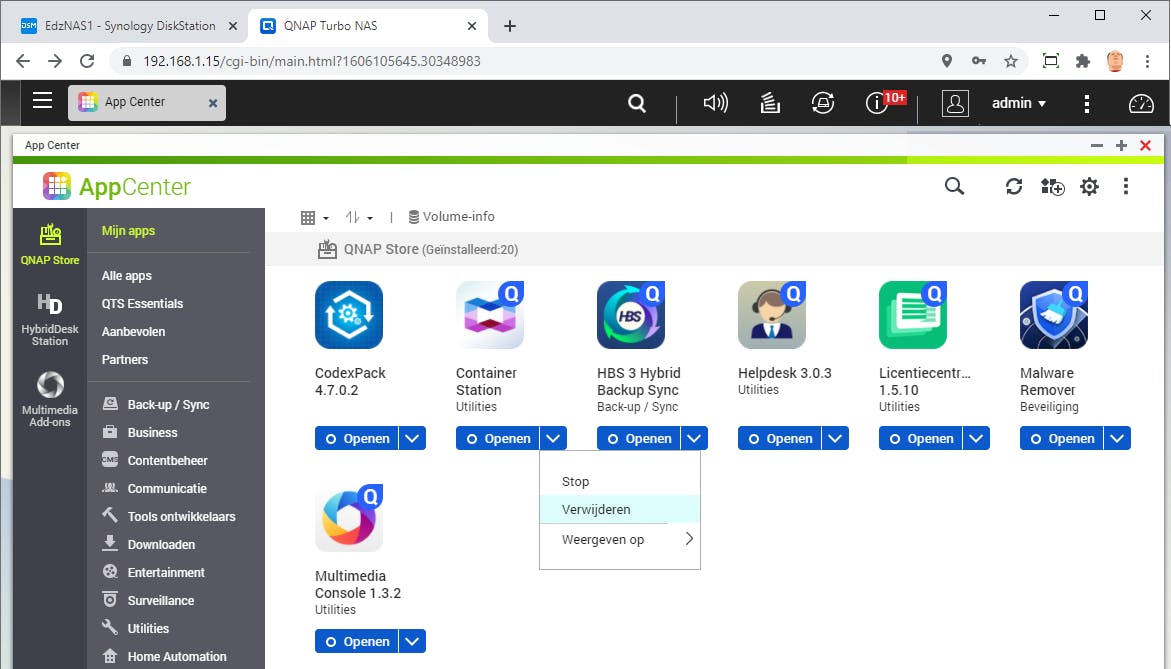Select Multimedia Add-ons in sidebar

pos(50,399)
